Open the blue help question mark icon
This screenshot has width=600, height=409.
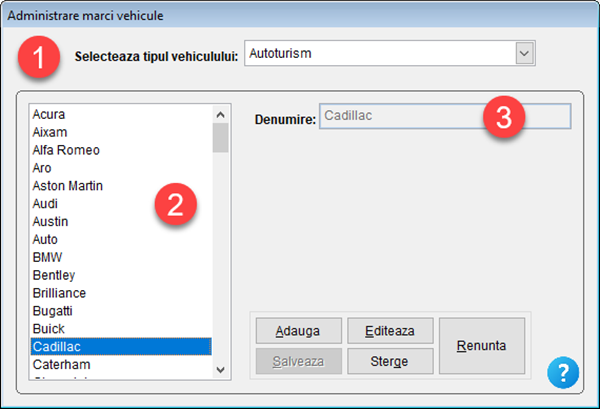tap(563, 372)
